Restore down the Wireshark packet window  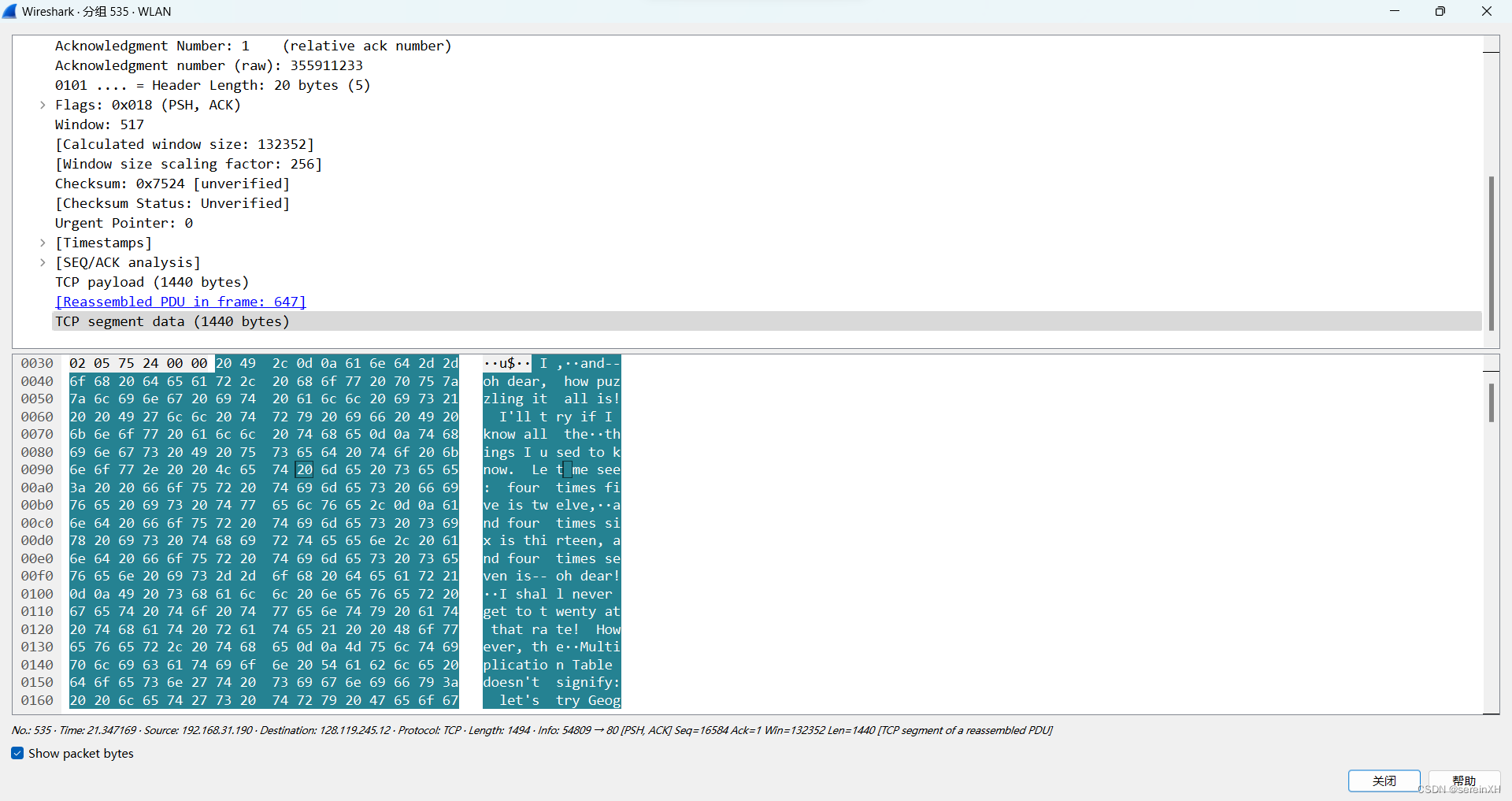(1440, 11)
